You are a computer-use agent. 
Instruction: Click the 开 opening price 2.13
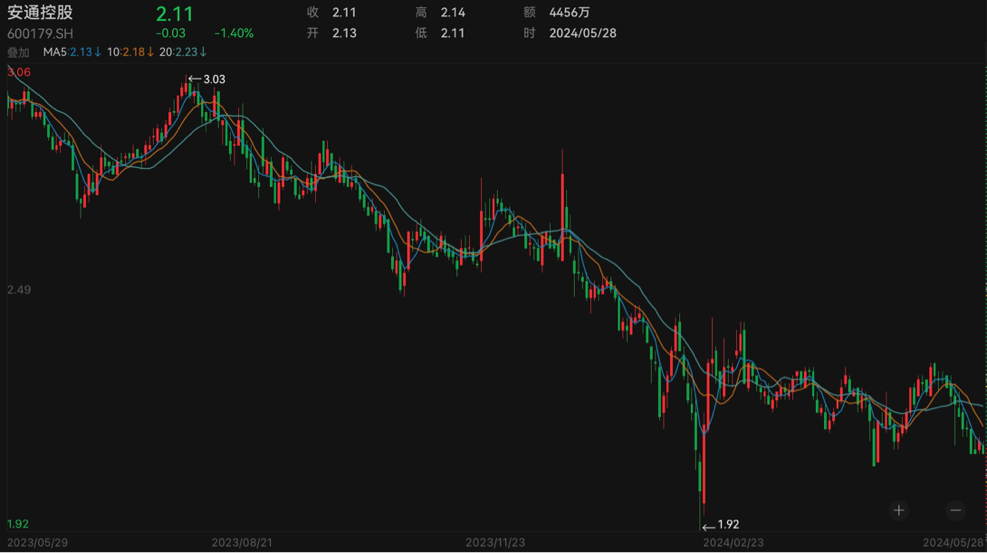pos(344,33)
